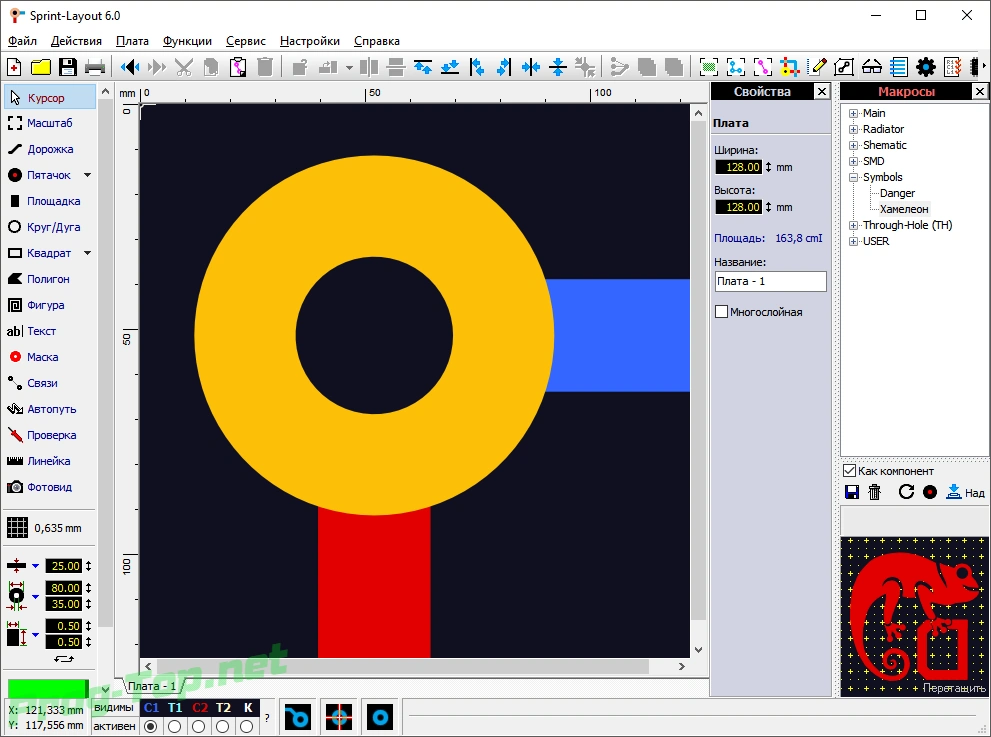Click the green select-all frame icon
This screenshot has width=991, height=737.
[709, 67]
